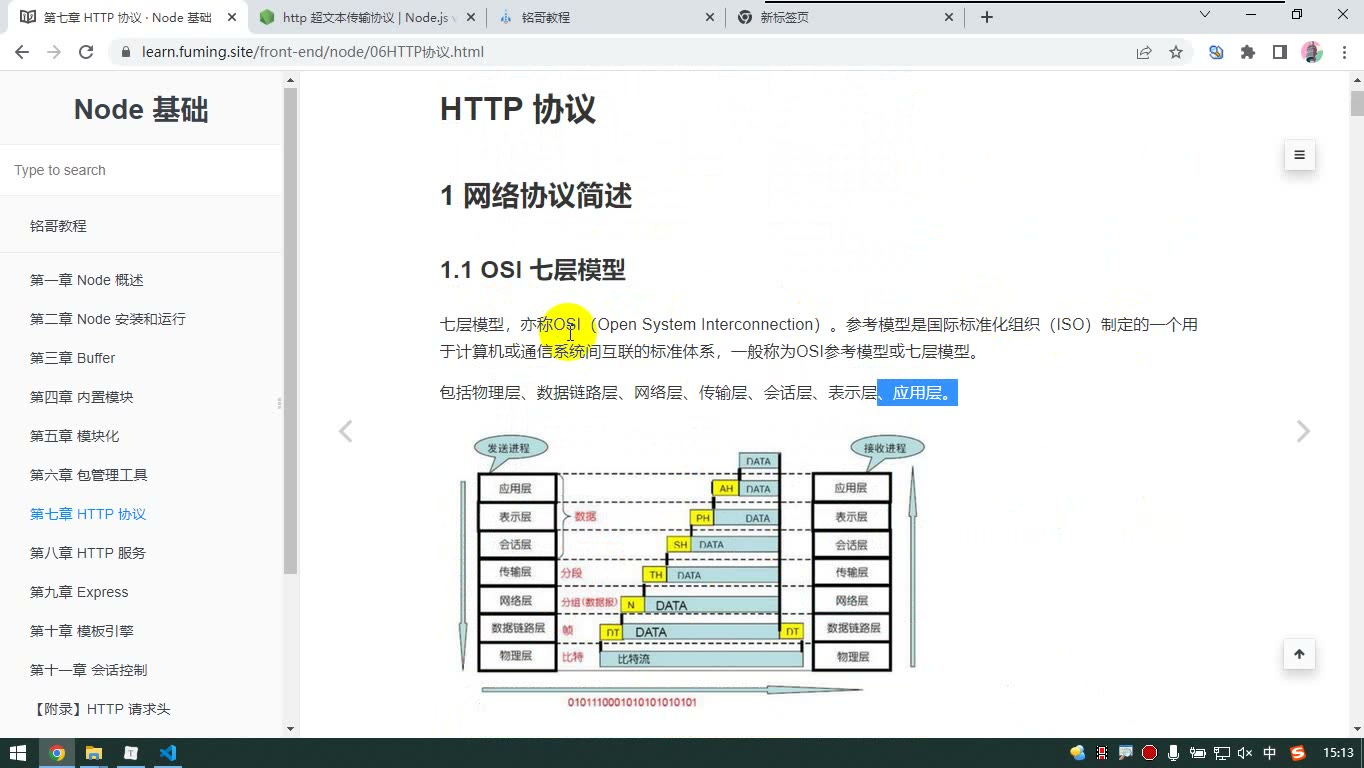Bookmark this page with the star icon
Image resolution: width=1364 pixels, height=768 pixels.
coord(1176,52)
